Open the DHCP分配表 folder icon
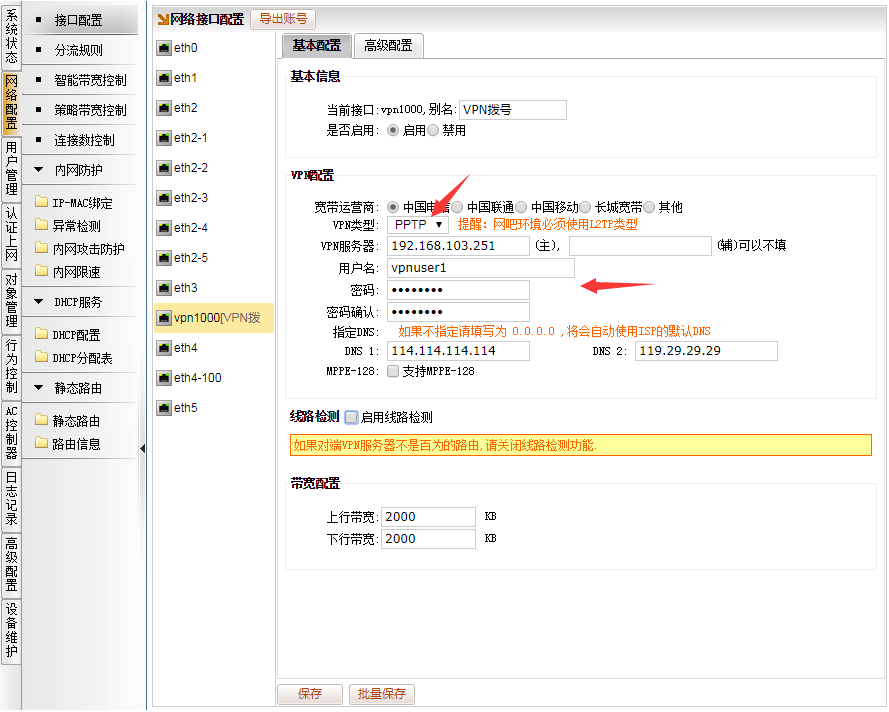This screenshot has width=889, height=712. [x=41, y=358]
